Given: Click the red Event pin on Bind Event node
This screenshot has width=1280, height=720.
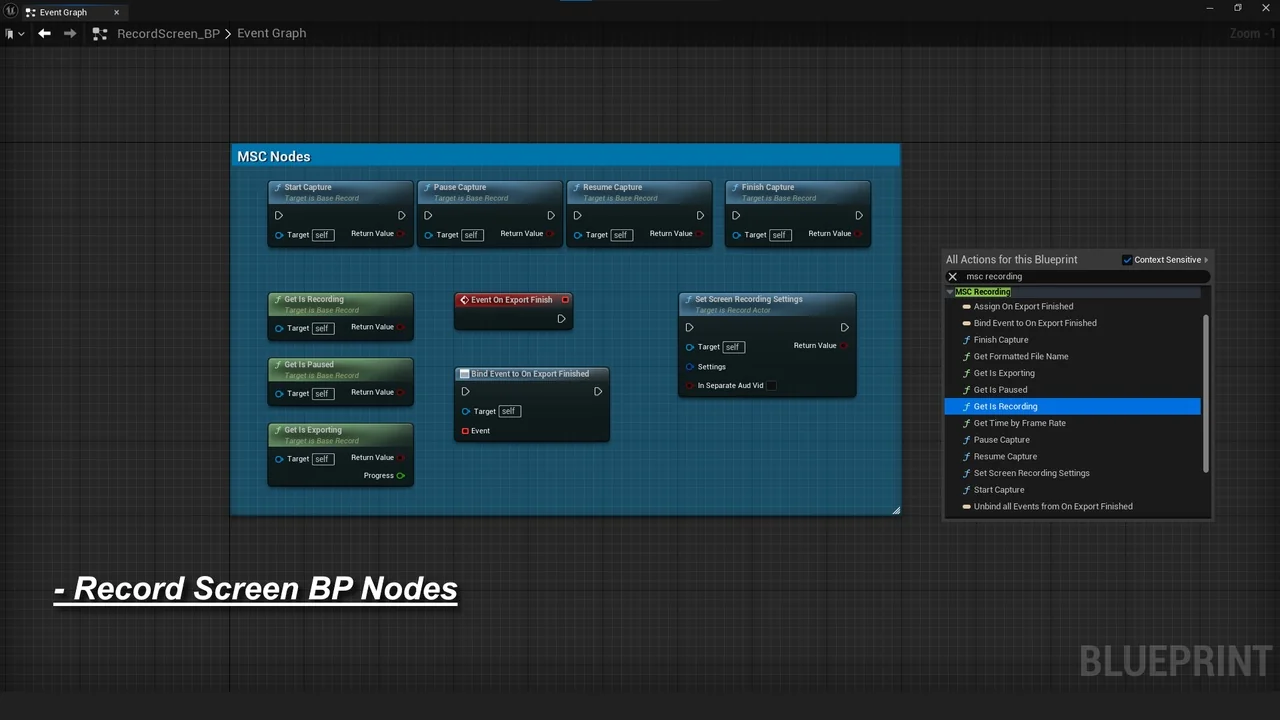Looking at the screenshot, I should tap(465, 431).
